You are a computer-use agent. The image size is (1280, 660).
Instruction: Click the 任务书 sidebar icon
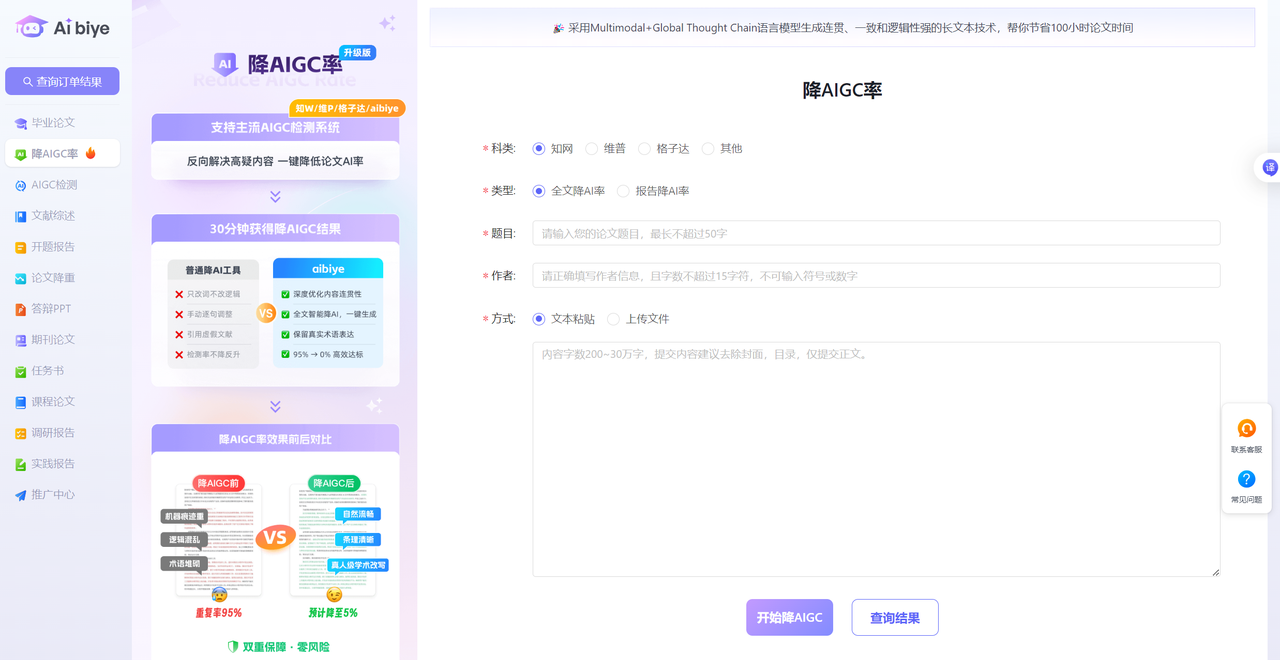coord(21,371)
